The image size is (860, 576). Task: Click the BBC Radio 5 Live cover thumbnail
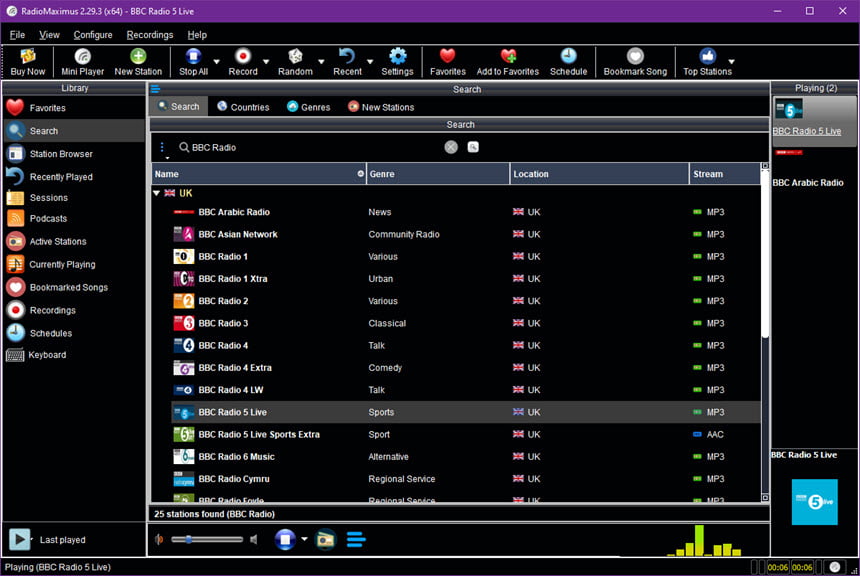814,502
